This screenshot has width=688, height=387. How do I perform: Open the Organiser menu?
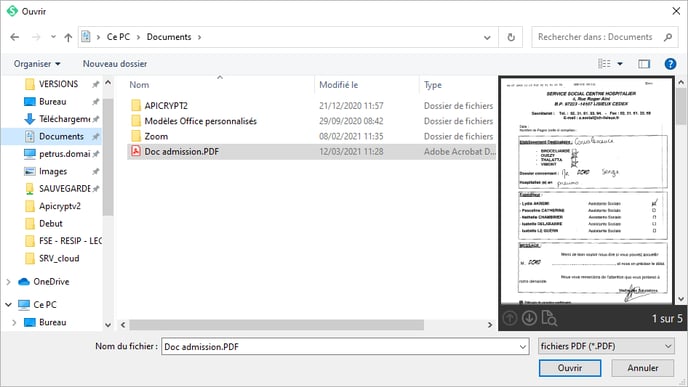tap(37, 64)
